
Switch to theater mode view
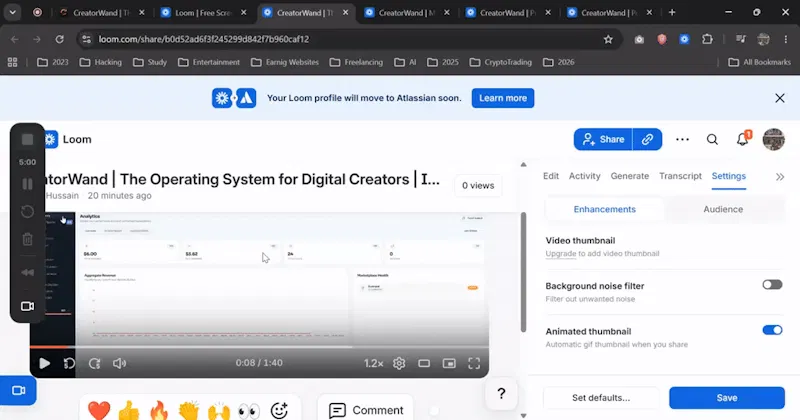[x=424, y=363]
